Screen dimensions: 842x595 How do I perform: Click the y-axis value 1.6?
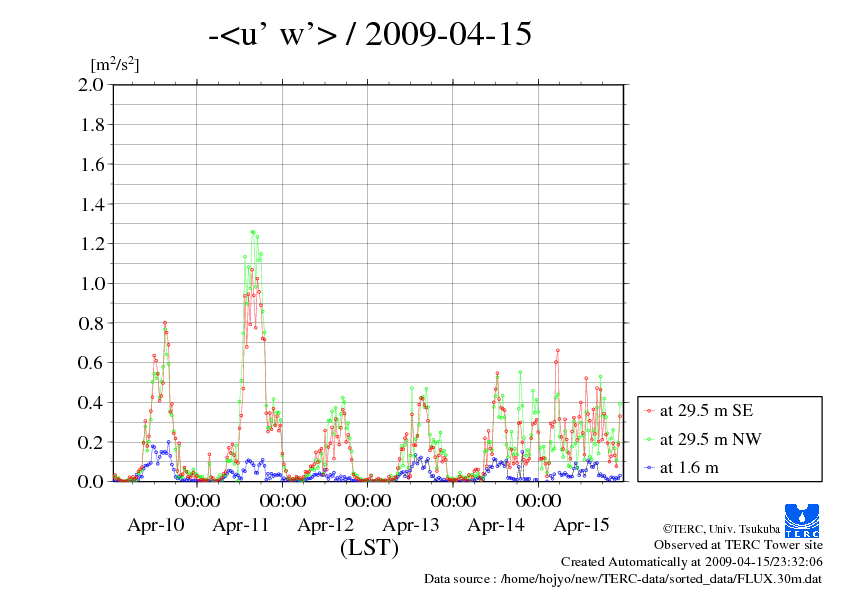pos(92,164)
